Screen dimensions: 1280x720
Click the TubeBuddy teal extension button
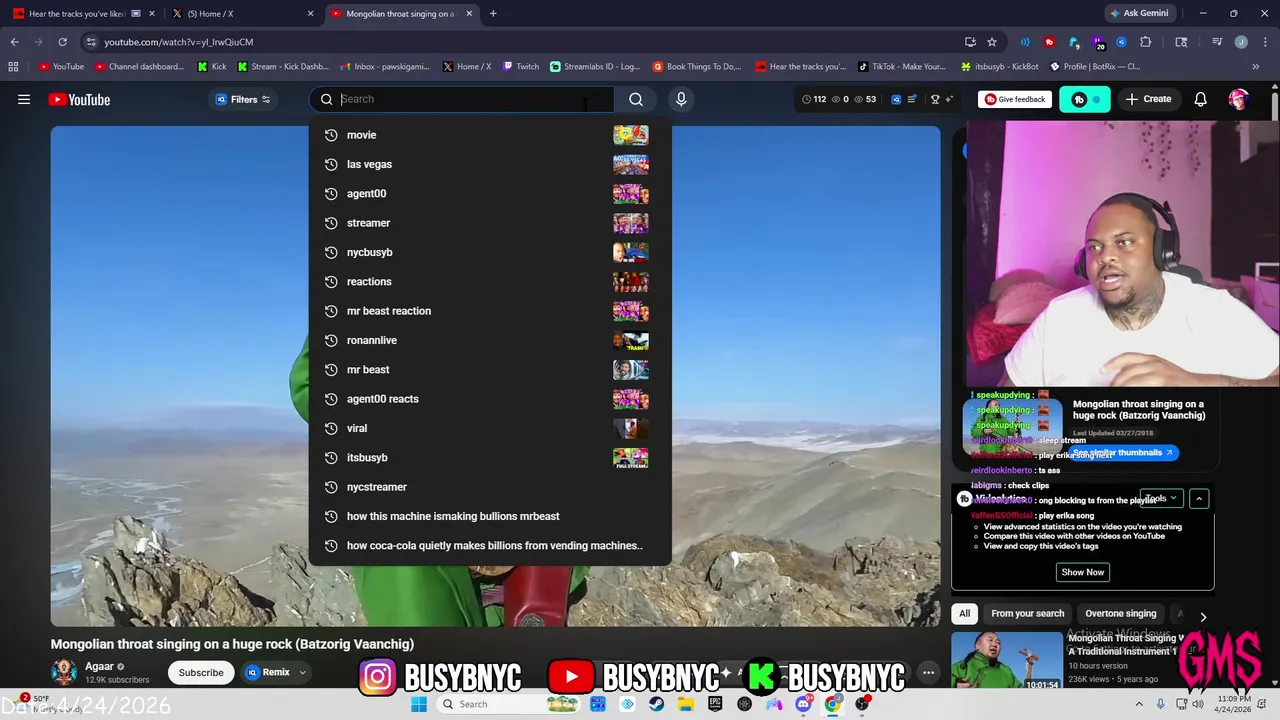pos(1084,99)
